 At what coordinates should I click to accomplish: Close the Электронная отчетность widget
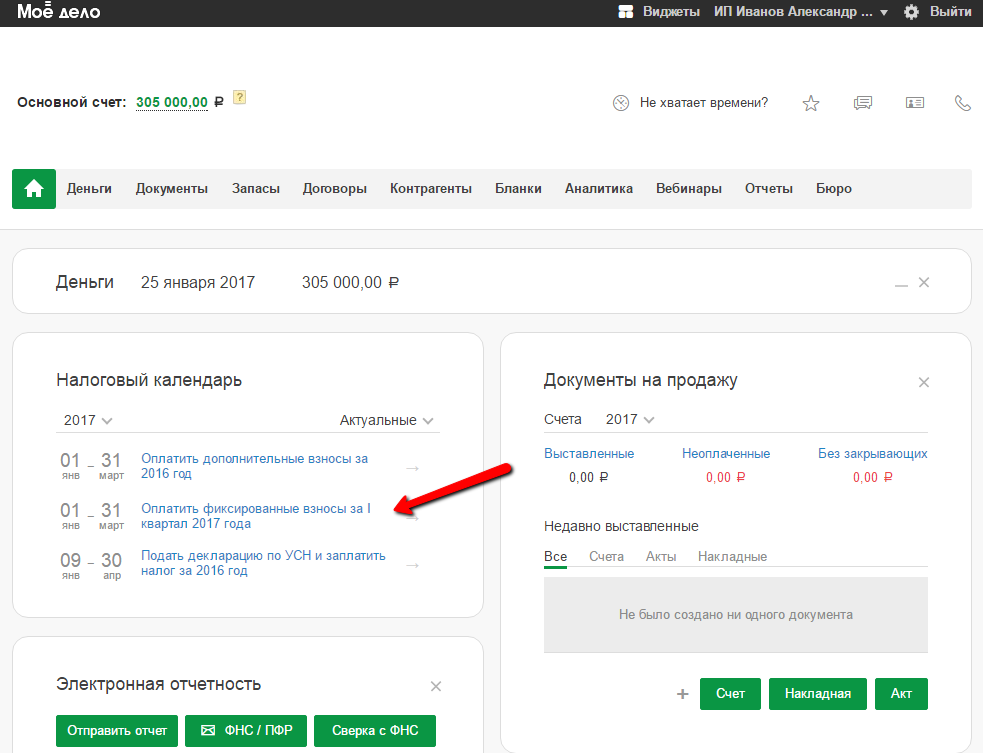pyautogui.click(x=436, y=687)
